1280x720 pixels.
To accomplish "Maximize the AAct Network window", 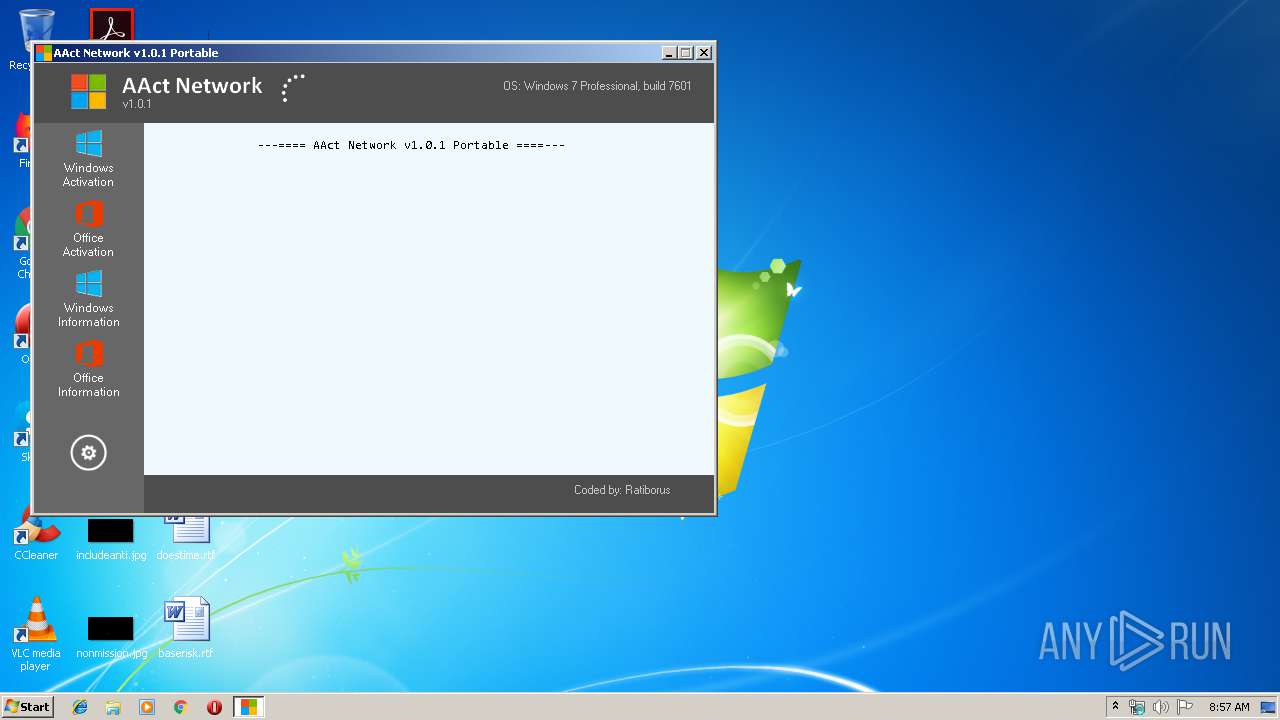I will [686, 53].
